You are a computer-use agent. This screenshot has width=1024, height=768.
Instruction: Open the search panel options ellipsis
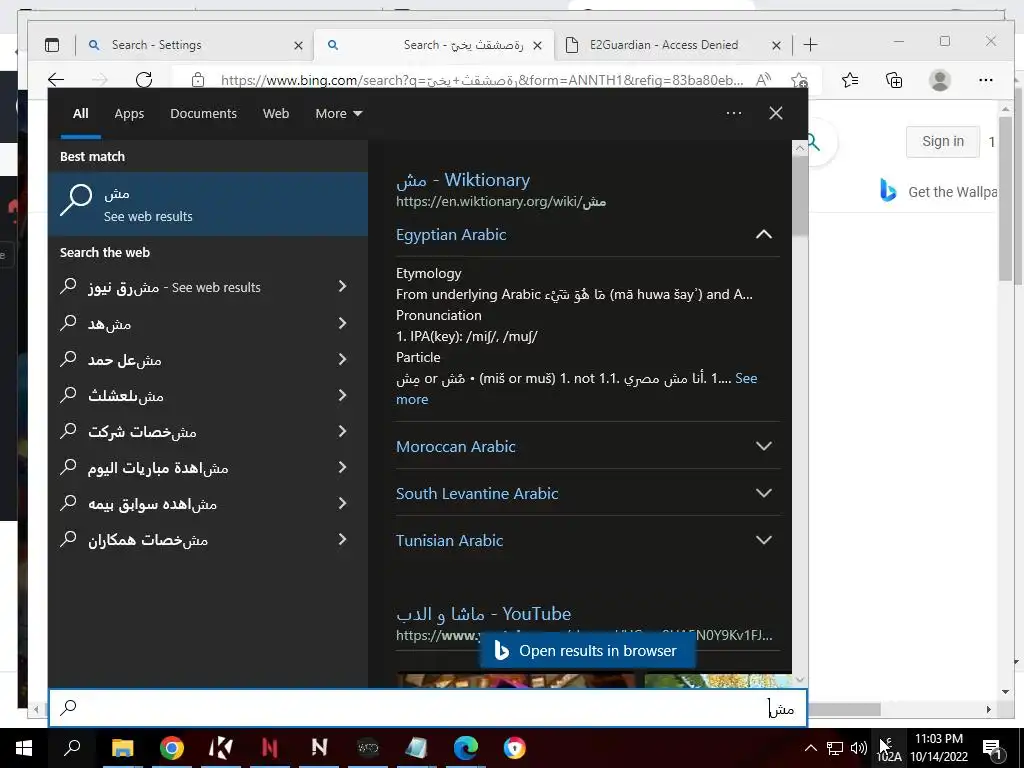[734, 113]
